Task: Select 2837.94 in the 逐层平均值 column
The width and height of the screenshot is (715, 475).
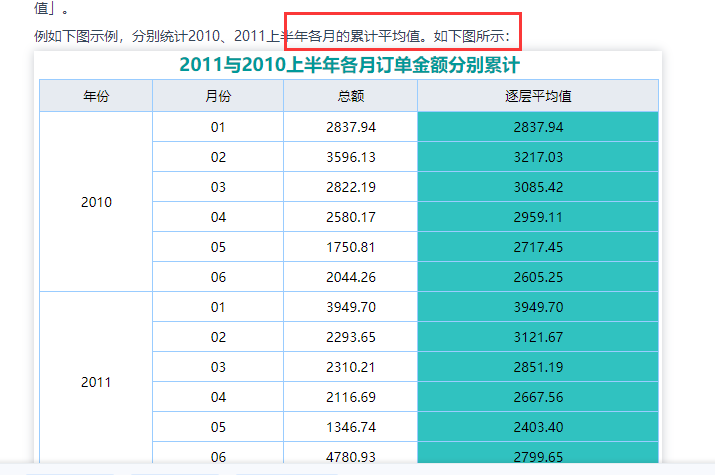Action: tap(538, 127)
